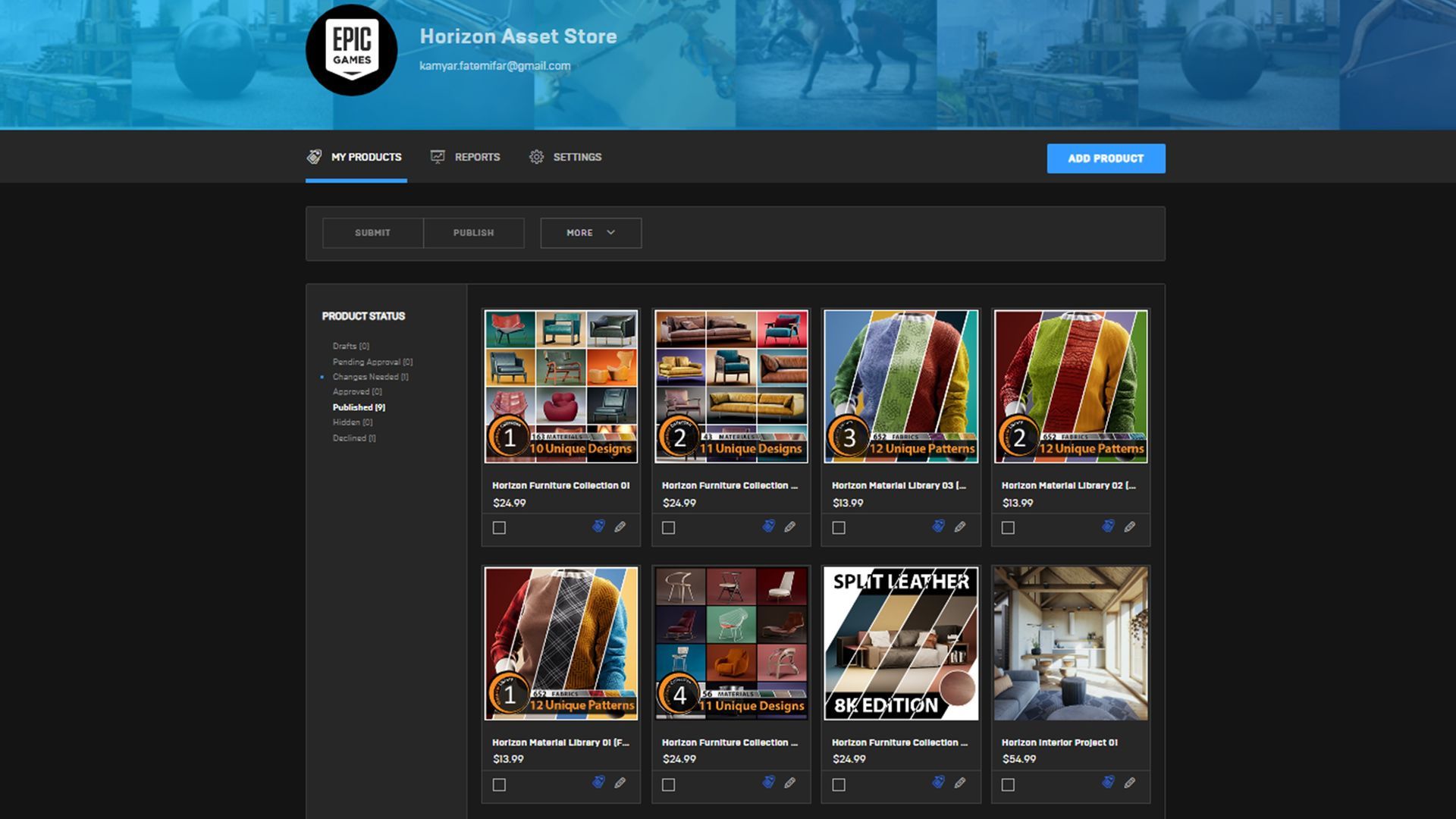This screenshot has width=1456, height=819.
Task: Select the checkbox on the sofa-thumbnail Furniture Collection card
Action: tap(668, 528)
